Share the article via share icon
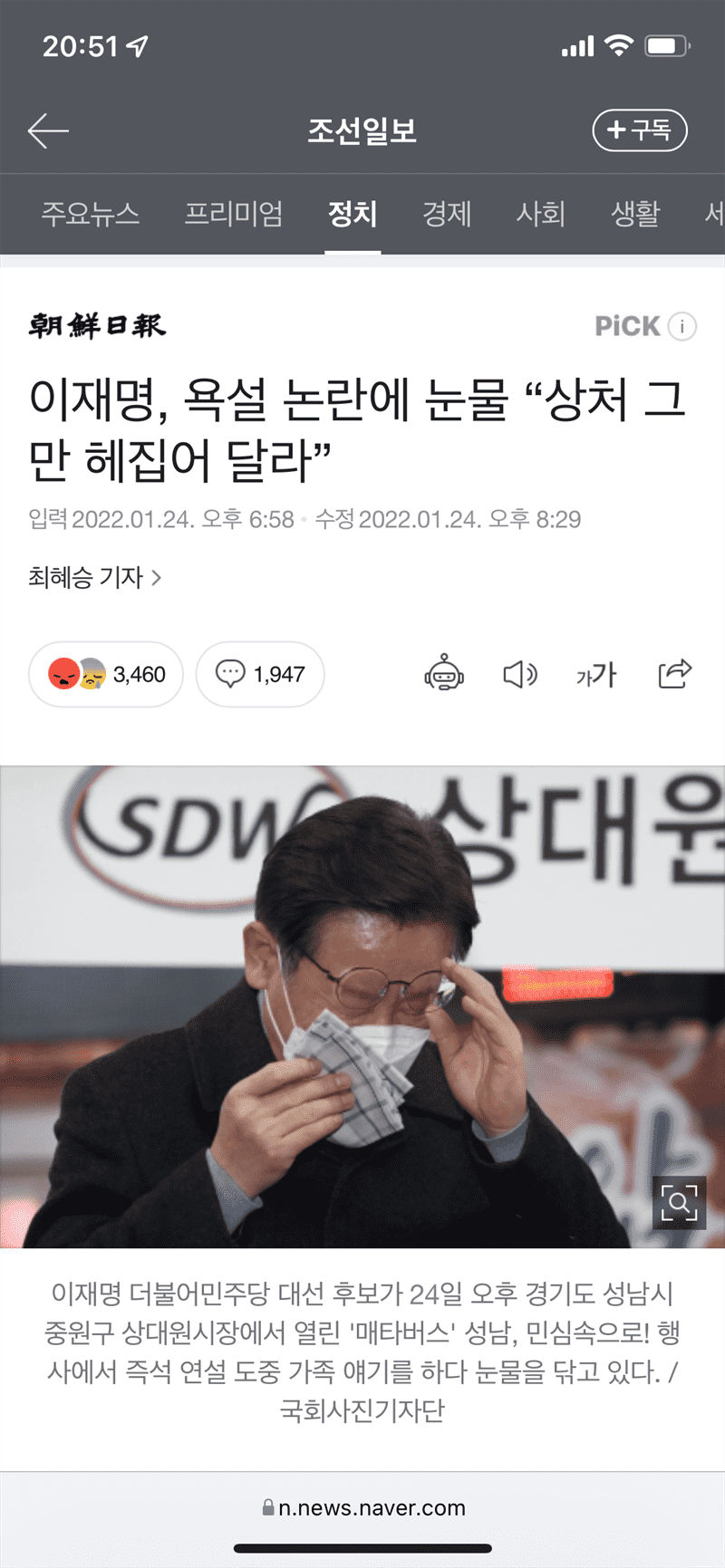The height and width of the screenshot is (1568, 725). 674,673
